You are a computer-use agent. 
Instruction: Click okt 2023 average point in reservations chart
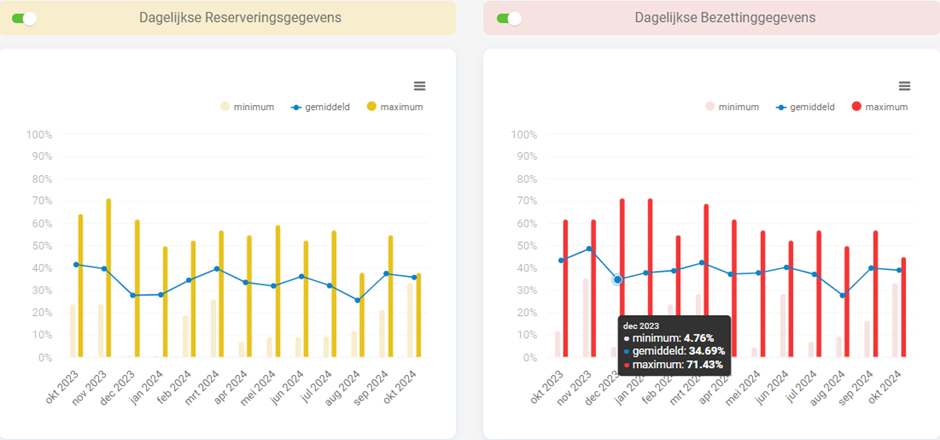[x=76, y=265]
